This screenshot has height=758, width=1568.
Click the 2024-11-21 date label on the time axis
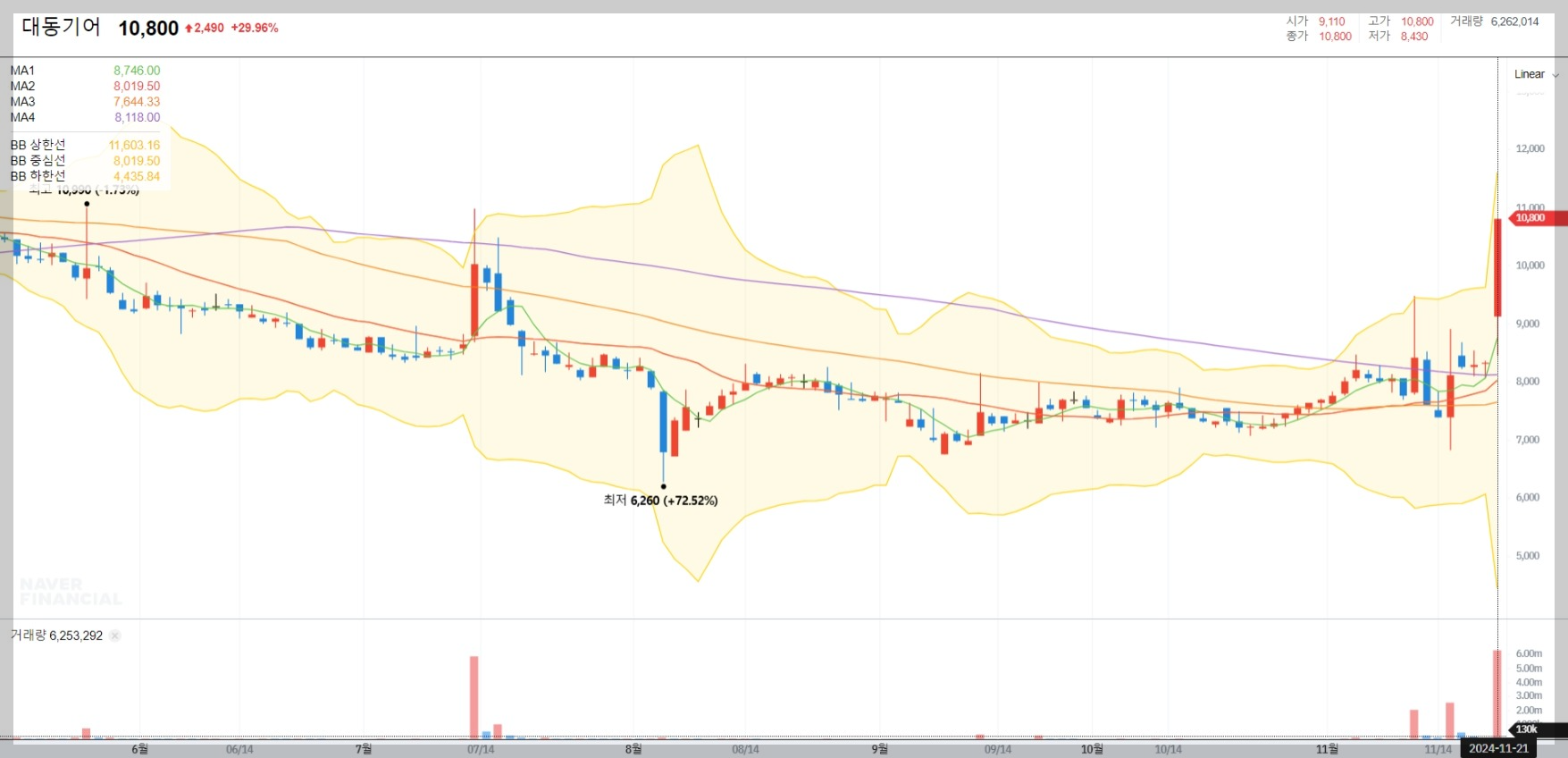click(x=1498, y=748)
